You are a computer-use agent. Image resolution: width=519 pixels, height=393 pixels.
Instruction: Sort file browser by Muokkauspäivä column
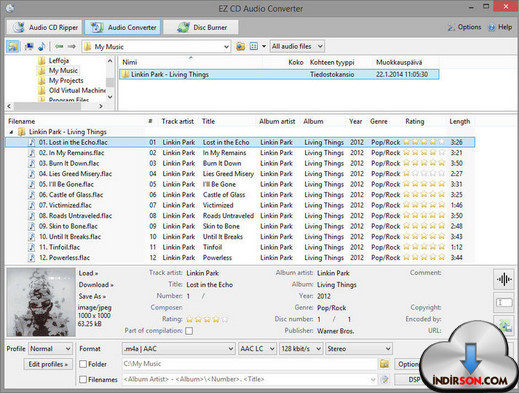click(399, 62)
